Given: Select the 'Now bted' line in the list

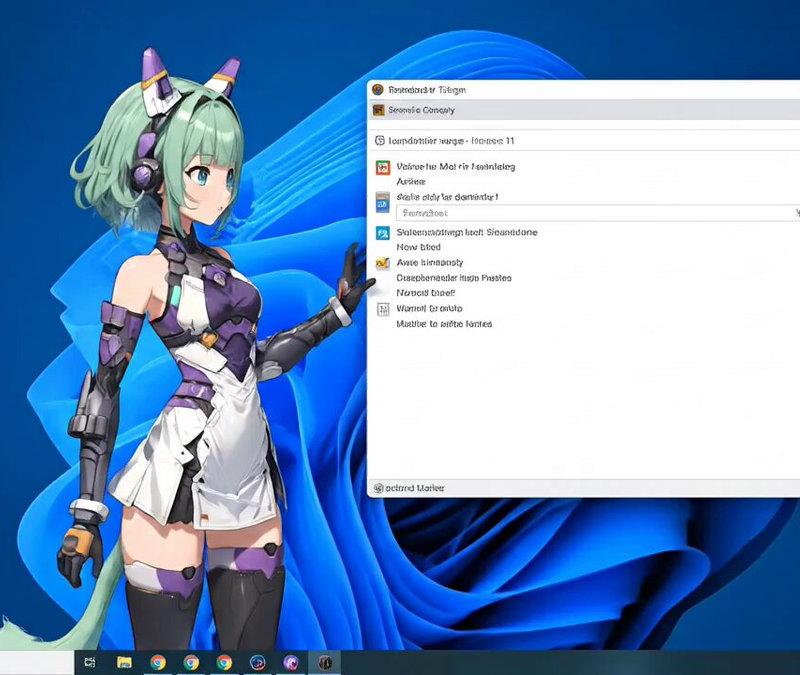Looking at the screenshot, I should pyautogui.click(x=418, y=247).
